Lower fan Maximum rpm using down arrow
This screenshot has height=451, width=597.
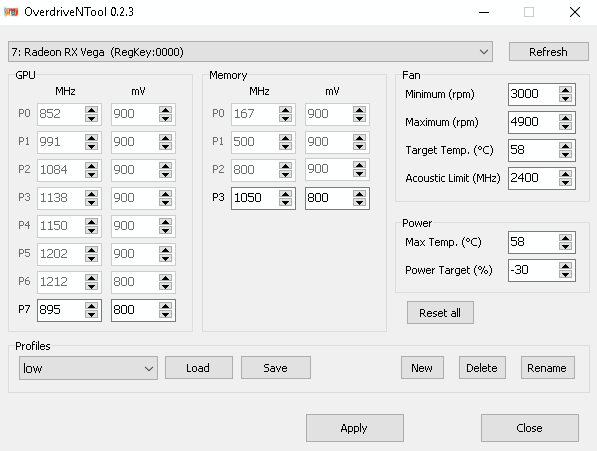pos(565,127)
